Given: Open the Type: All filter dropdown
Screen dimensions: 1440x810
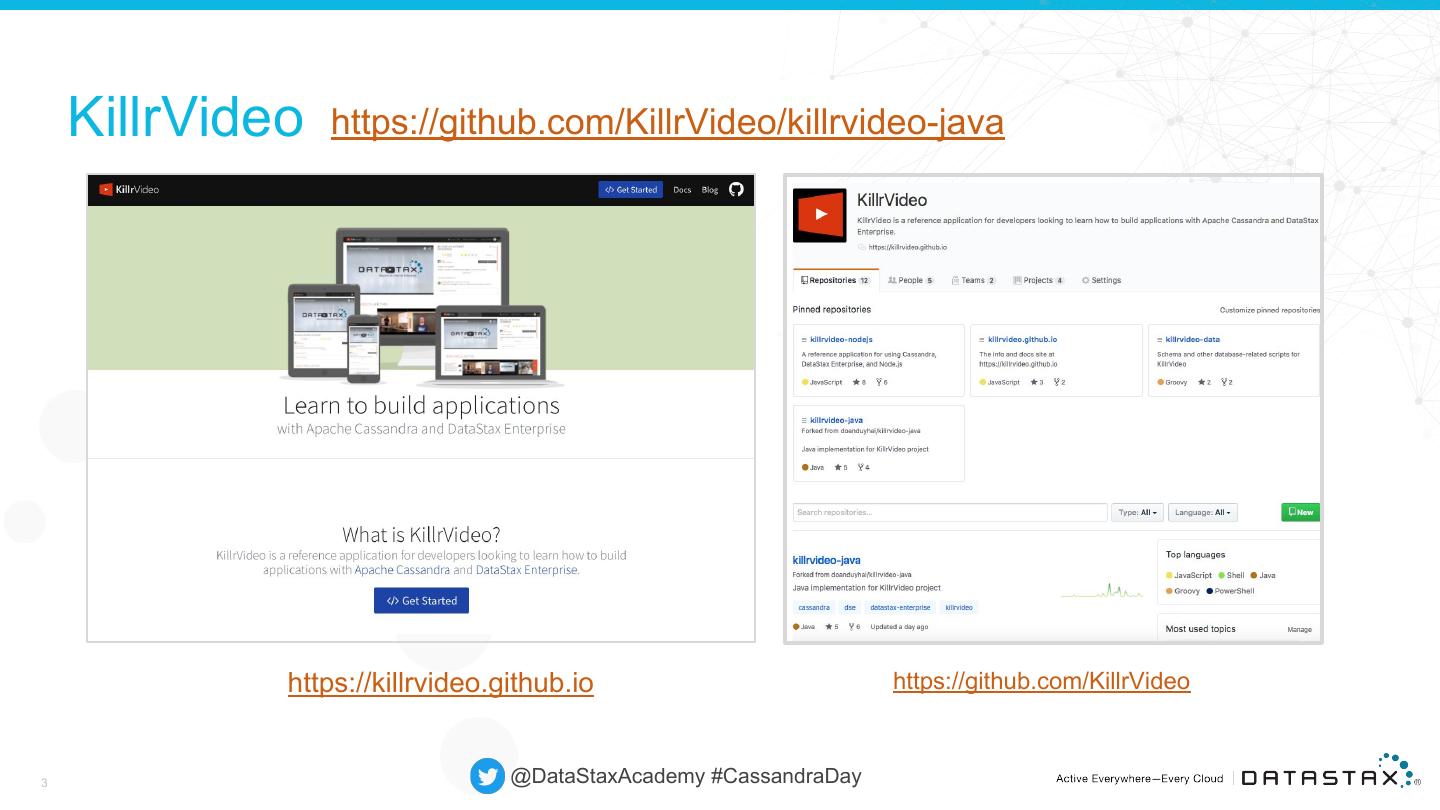Looking at the screenshot, I should click(x=1137, y=512).
